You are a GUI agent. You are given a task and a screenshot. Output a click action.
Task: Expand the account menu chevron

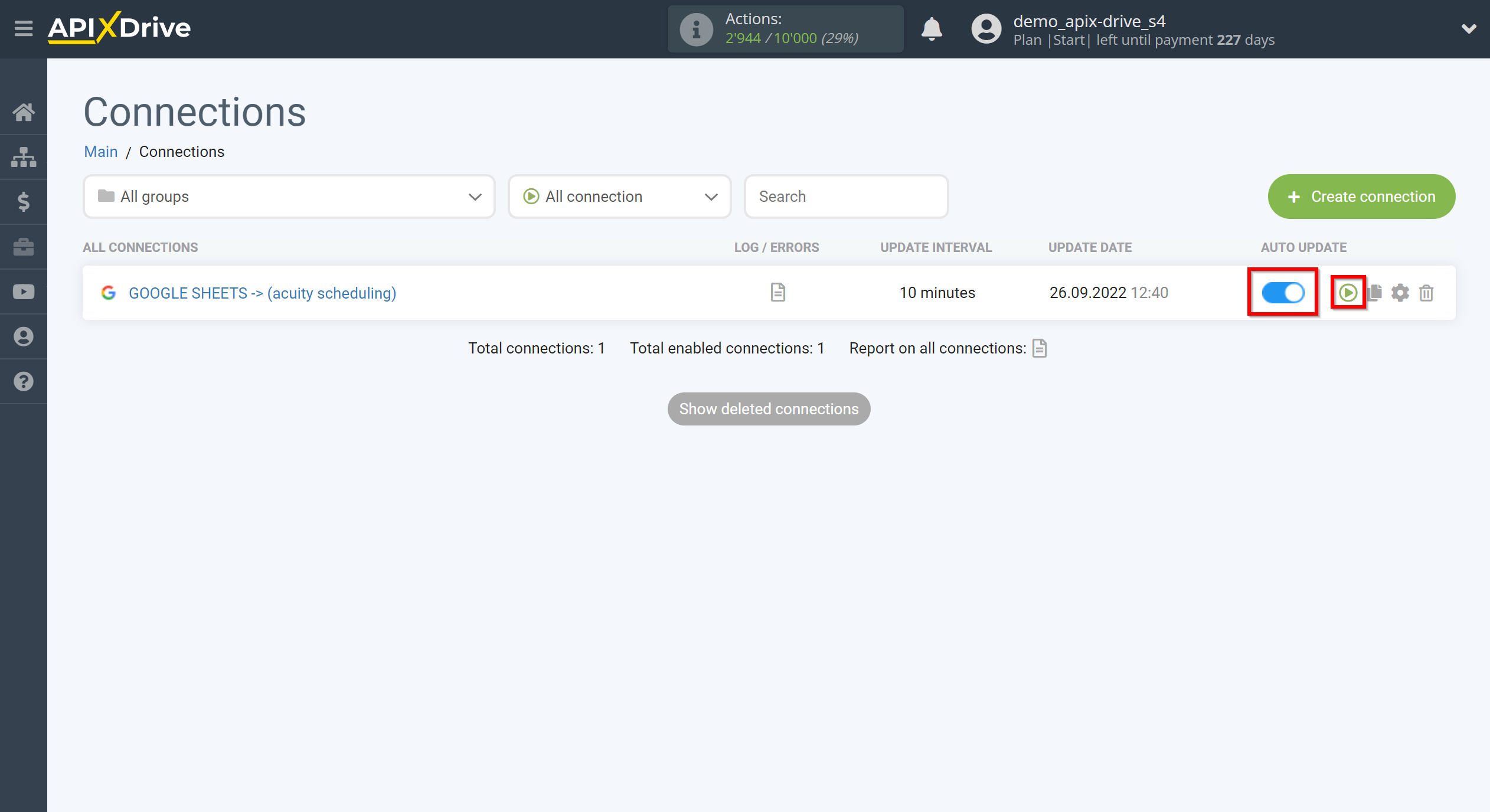pyautogui.click(x=1468, y=29)
